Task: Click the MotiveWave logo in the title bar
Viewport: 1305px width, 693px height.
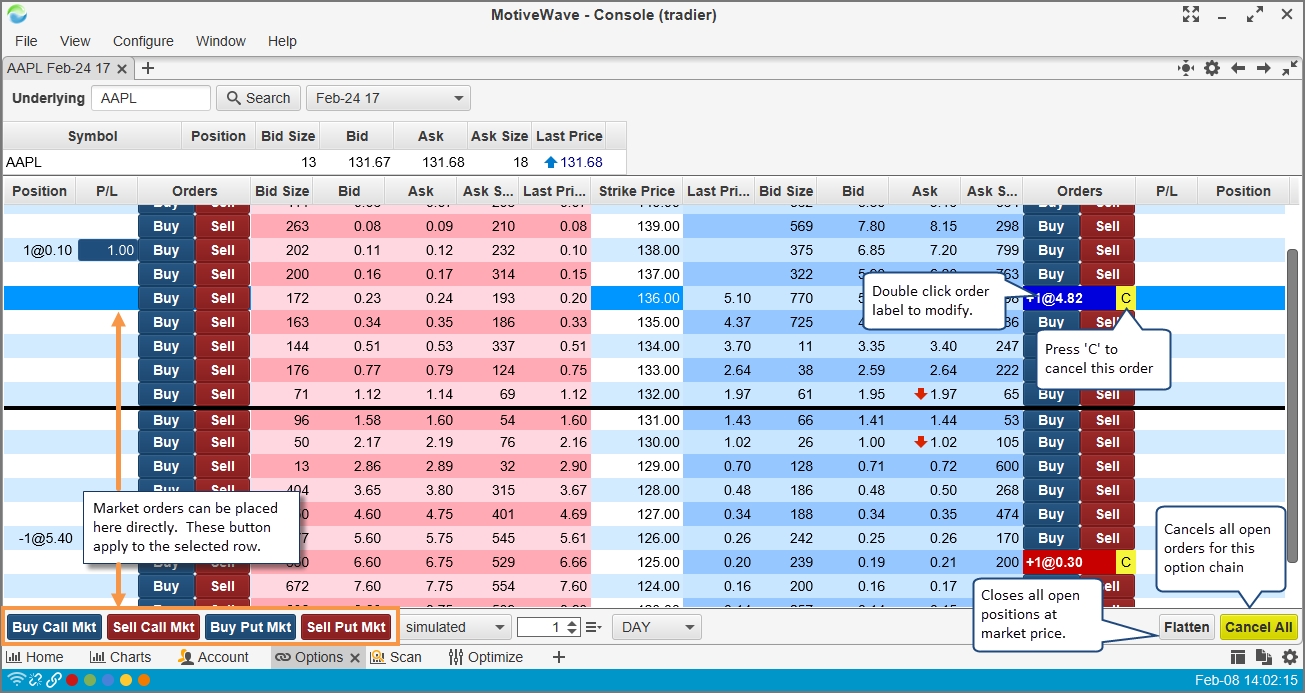Action: click(17, 14)
